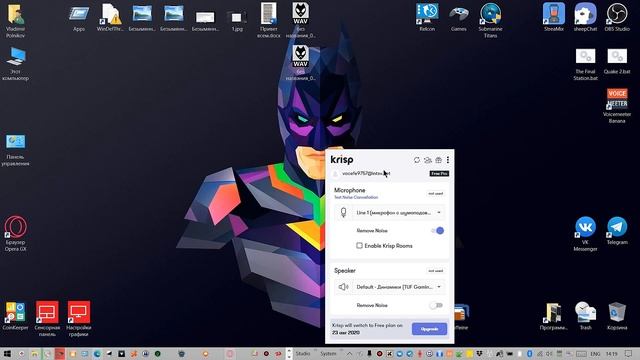The width and height of the screenshot is (640, 360).
Task: Click Speaker not used status badge
Action: coord(436,271)
